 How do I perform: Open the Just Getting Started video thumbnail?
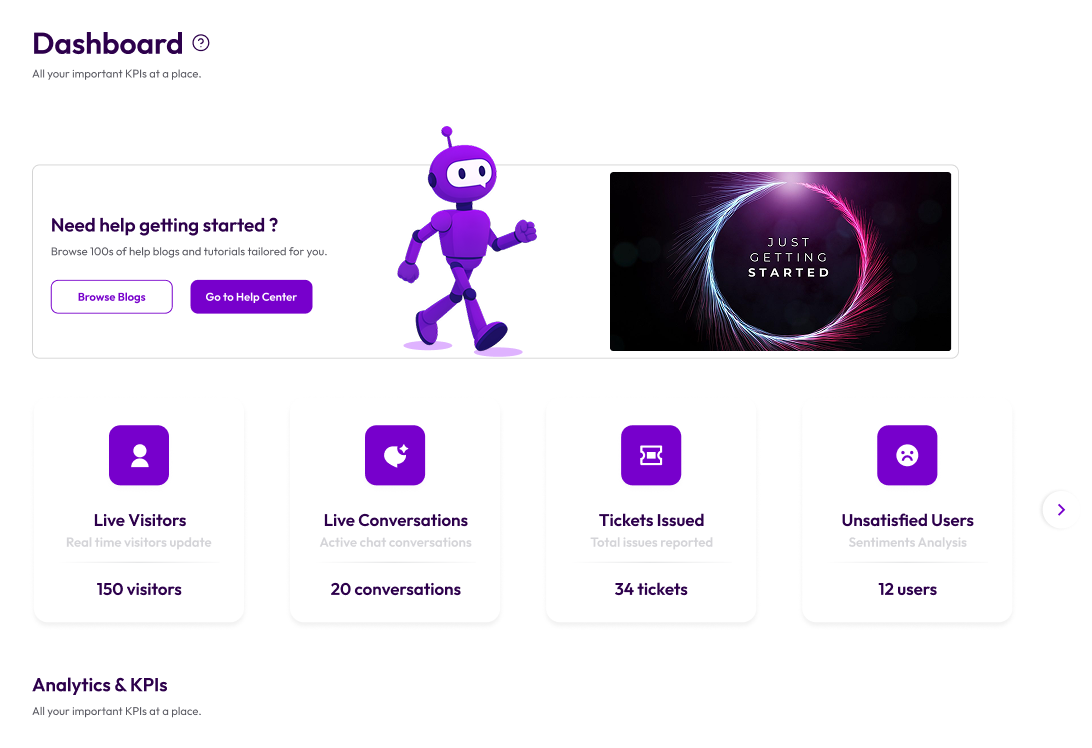pyautogui.click(x=780, y=261)
